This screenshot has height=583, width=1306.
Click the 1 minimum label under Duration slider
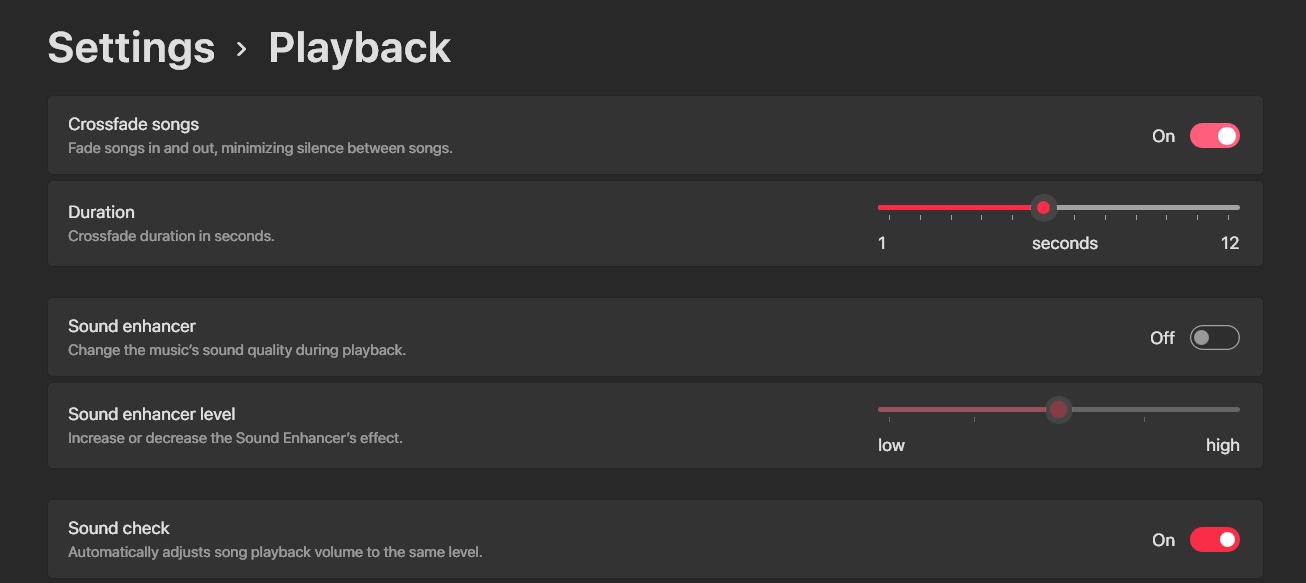click(x=882, y=243)
